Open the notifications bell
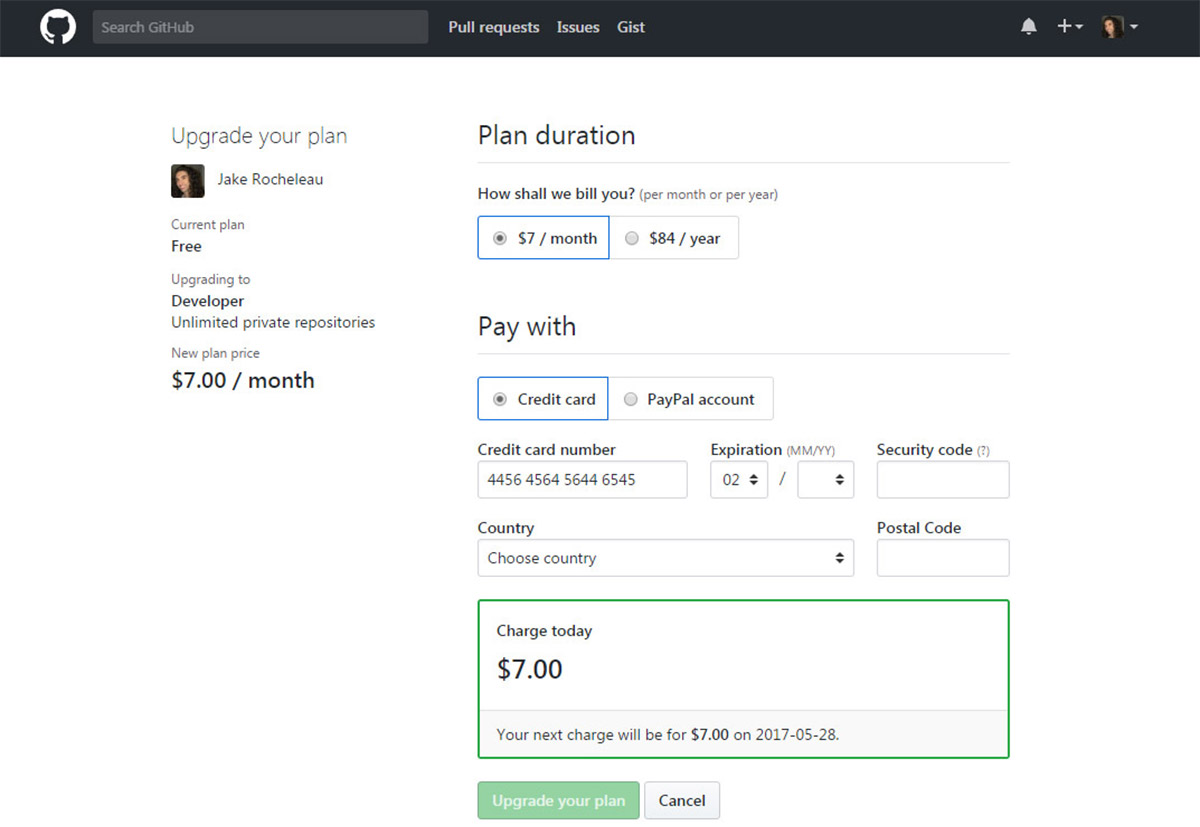The width and height of the screenshot is (1200, 827). pos(1028,27)
